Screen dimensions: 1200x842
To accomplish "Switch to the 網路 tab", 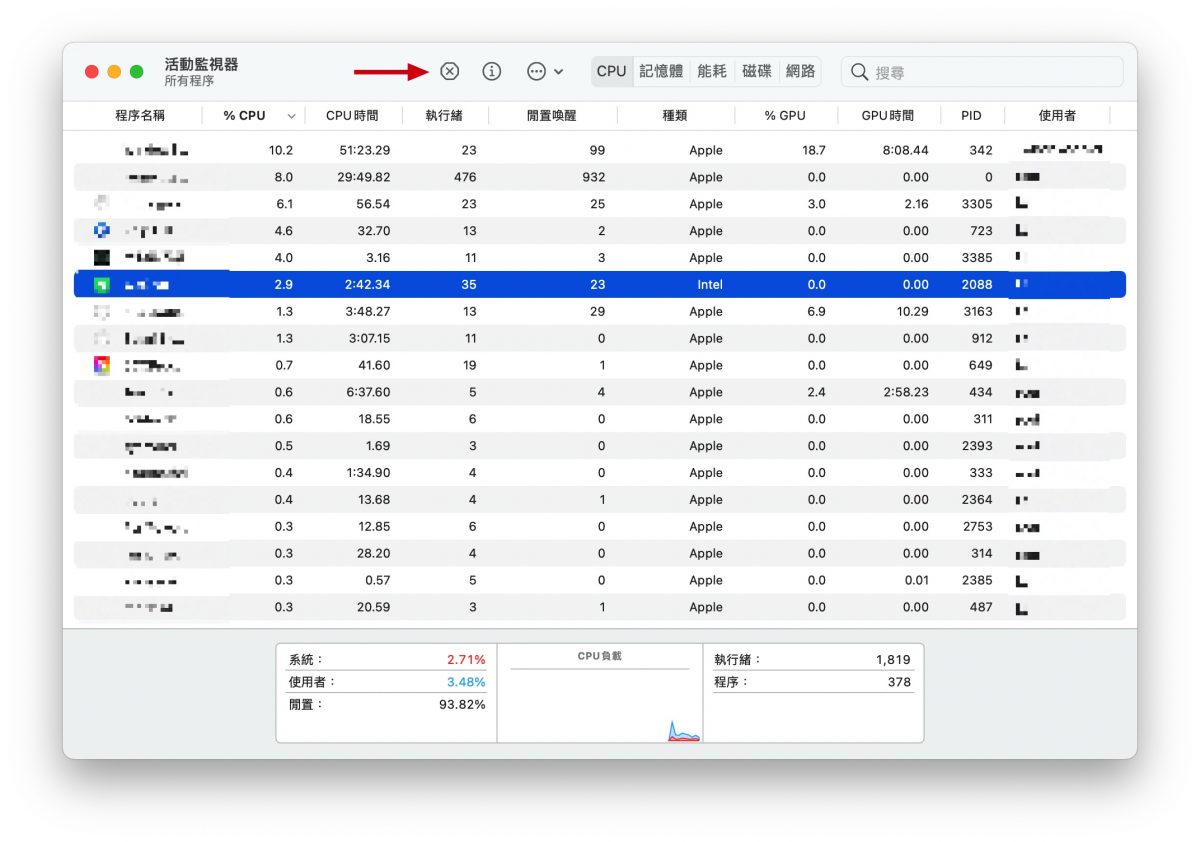I will click(801, 71).
